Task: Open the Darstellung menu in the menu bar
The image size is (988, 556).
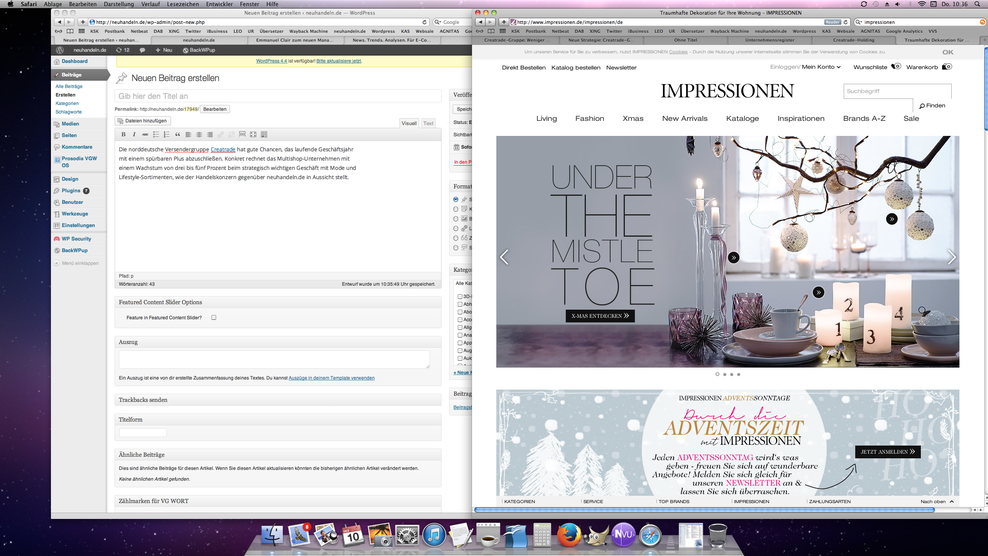Action: 118,4
